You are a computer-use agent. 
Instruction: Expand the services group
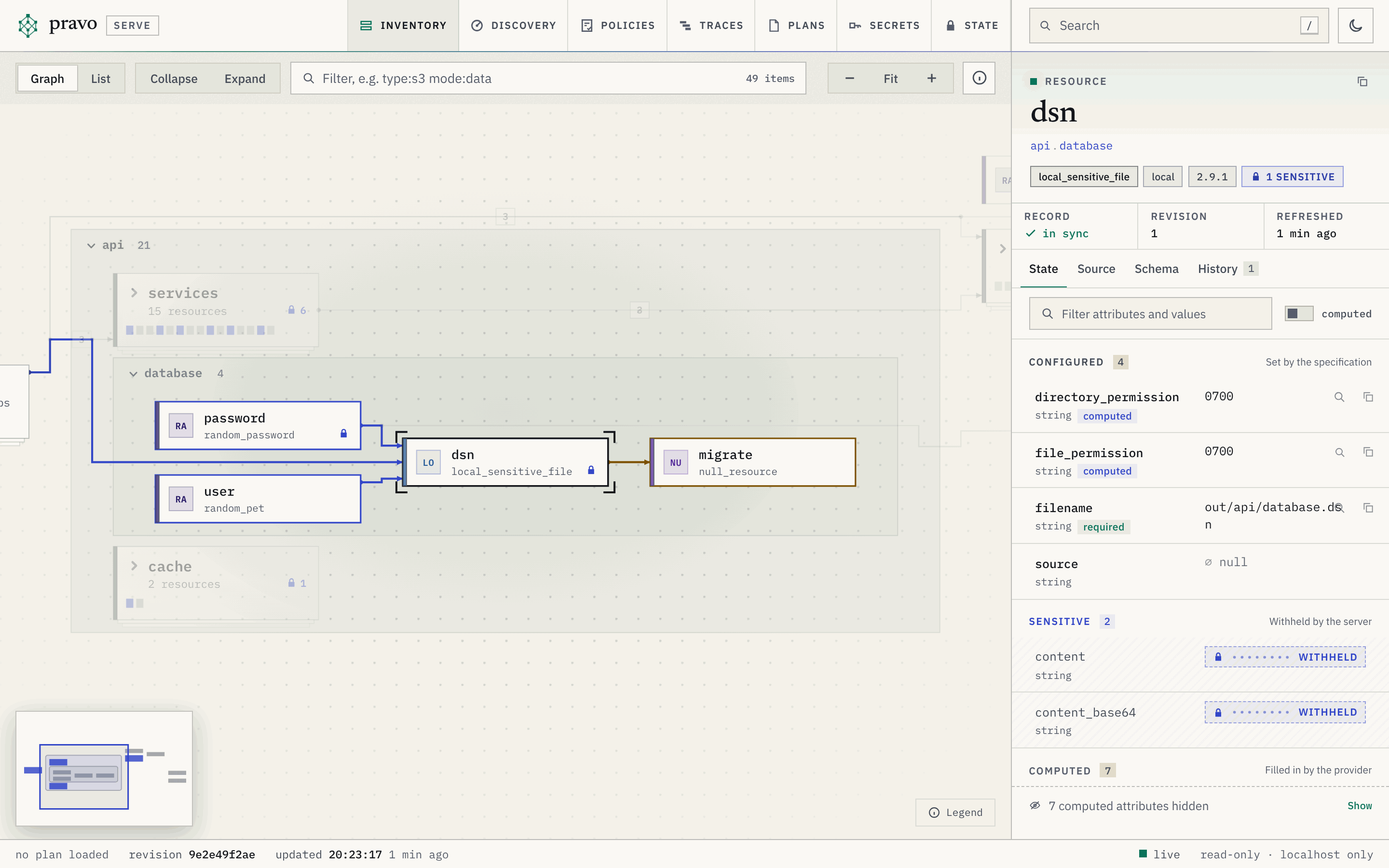[x=134, y=293]
